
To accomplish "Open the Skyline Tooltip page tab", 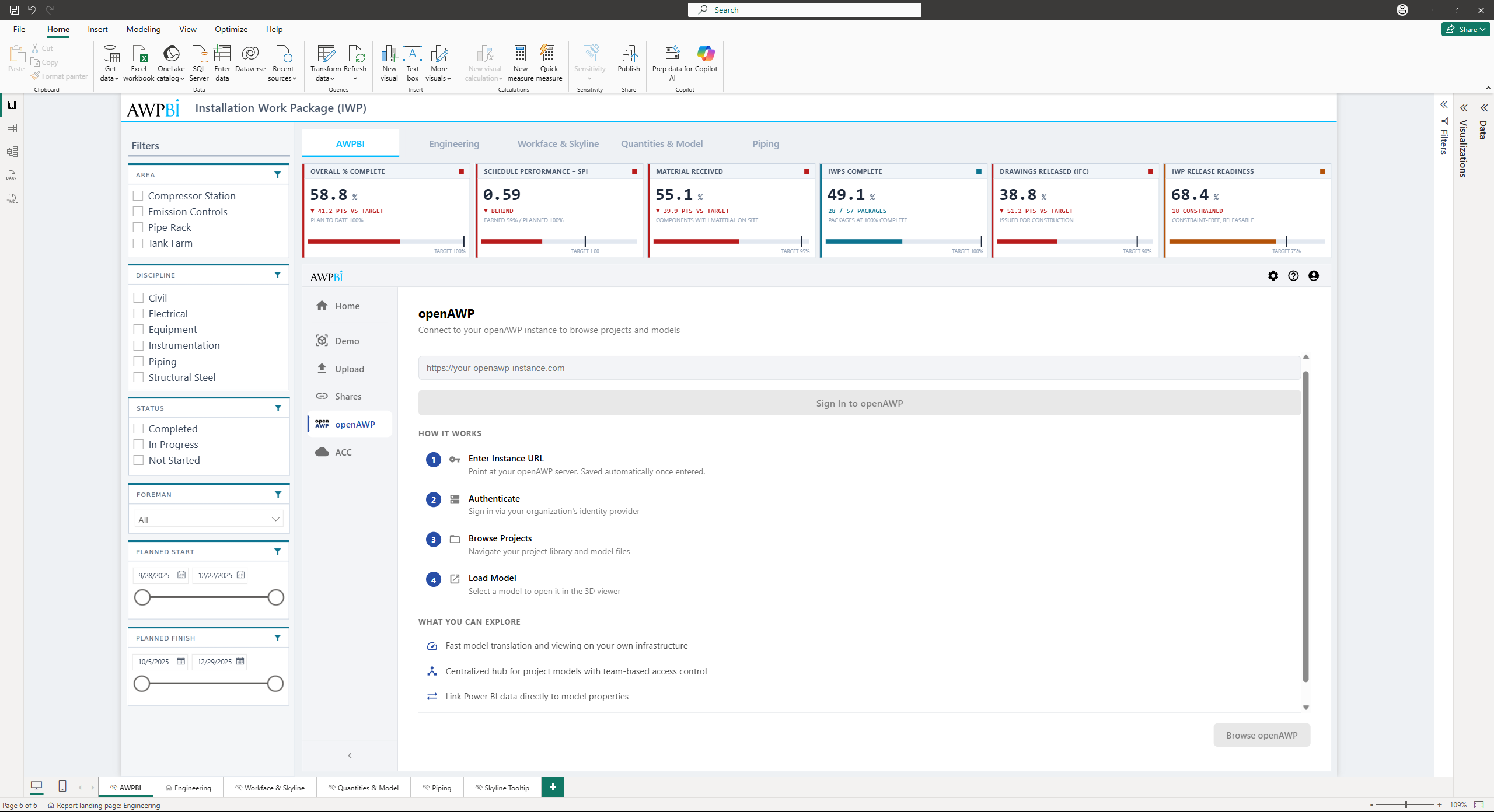I will tap(502, 787).
